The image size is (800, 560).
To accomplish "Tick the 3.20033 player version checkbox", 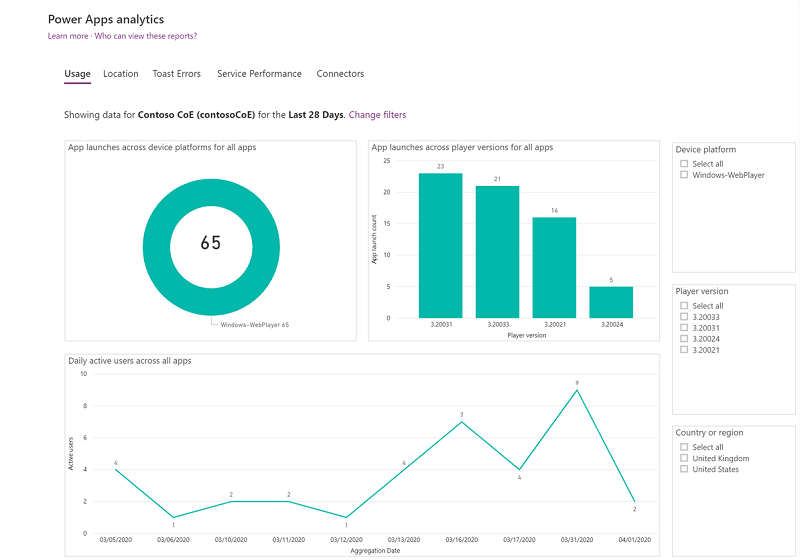I will (683, 317).
